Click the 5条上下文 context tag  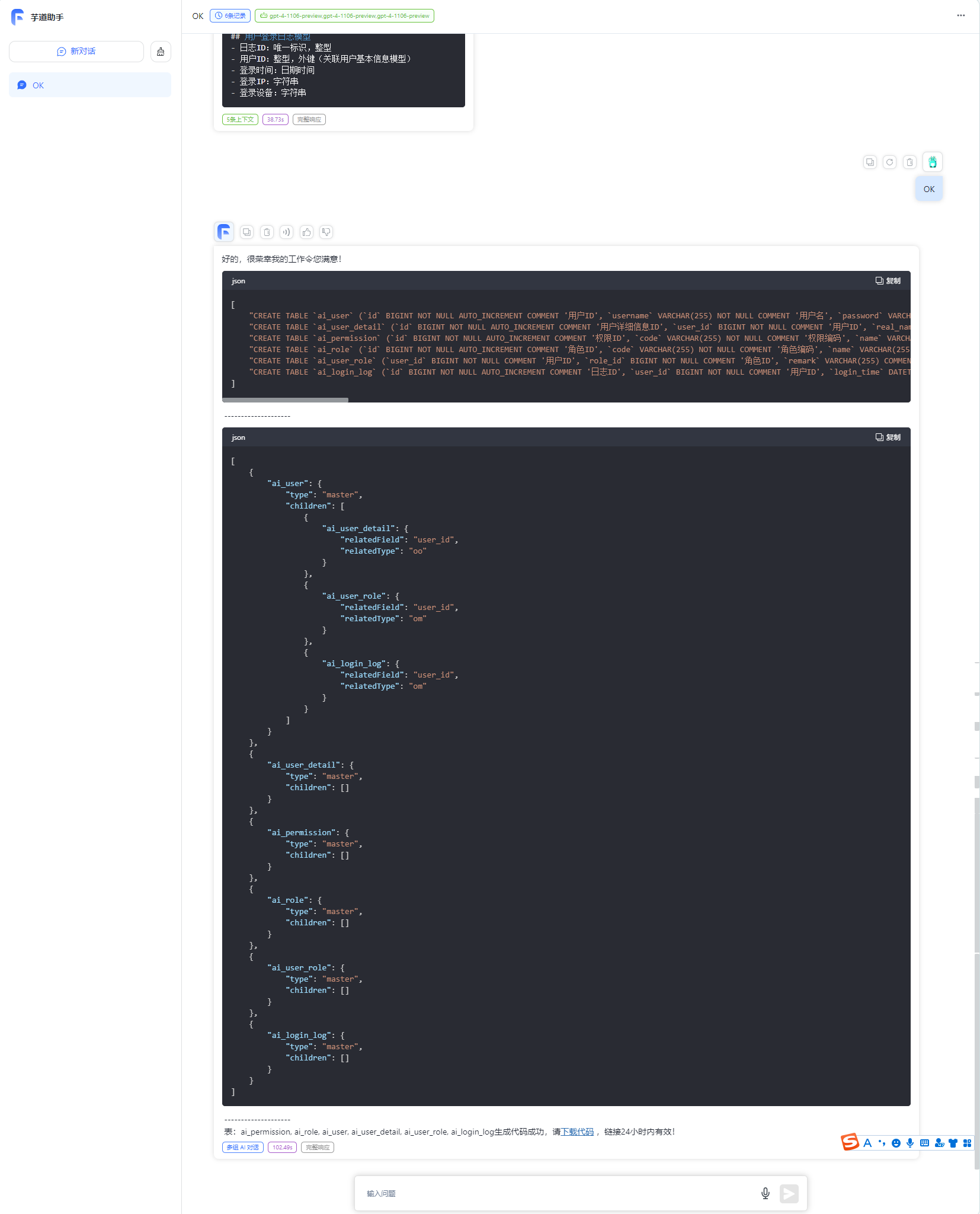tap(240, 120)
